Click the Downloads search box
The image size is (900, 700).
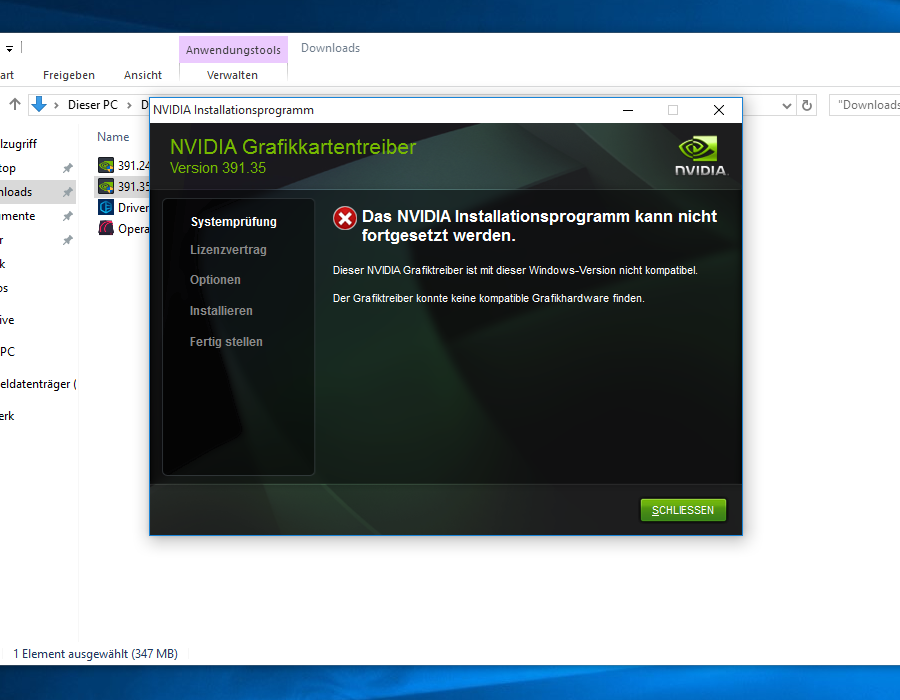coord(864,105)
